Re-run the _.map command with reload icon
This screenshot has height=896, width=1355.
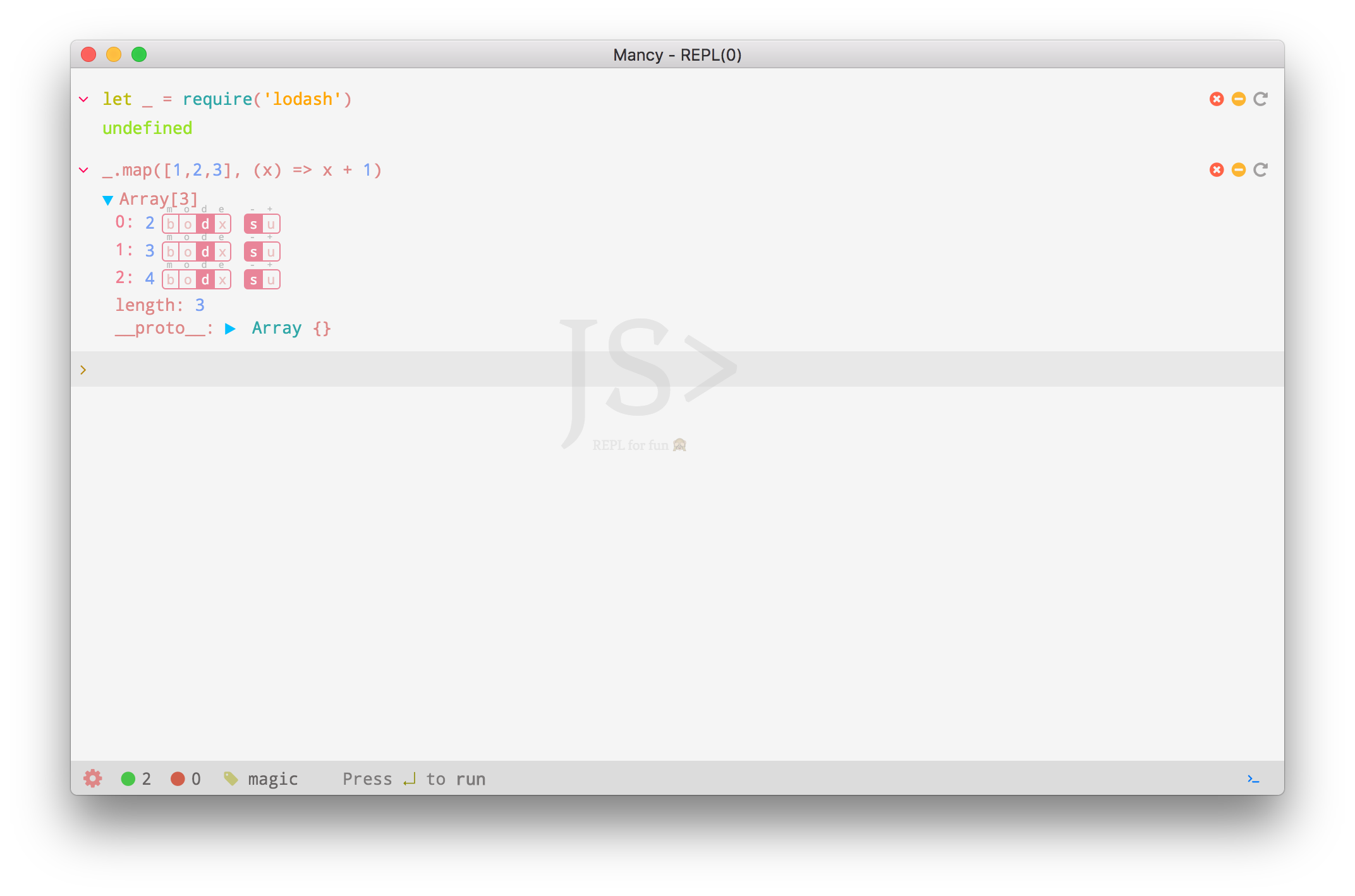[x=1260, y=170]
